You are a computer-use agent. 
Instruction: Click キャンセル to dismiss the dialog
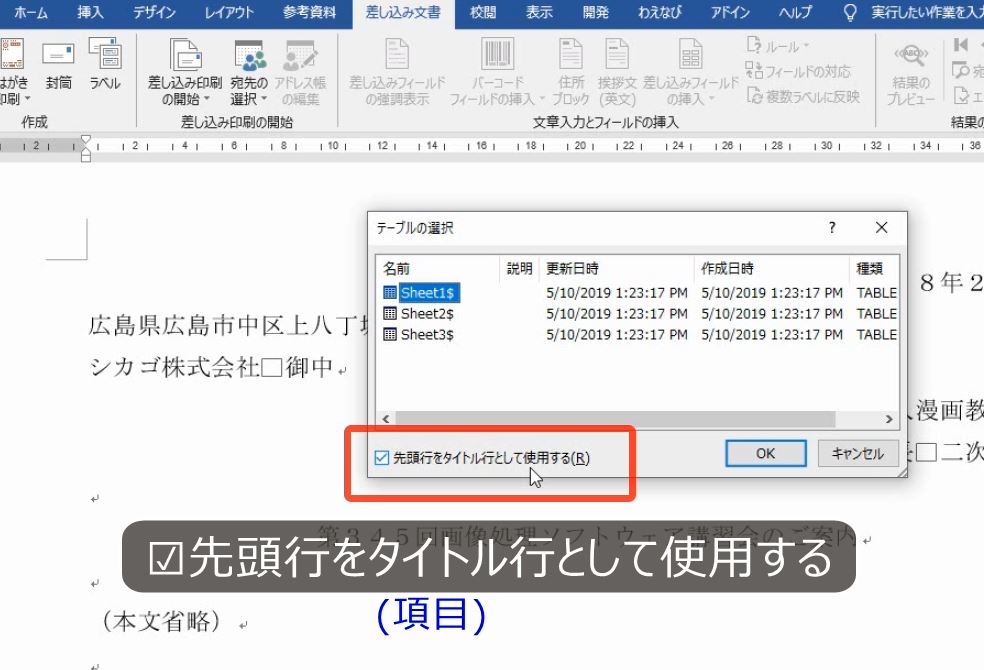pos(860,453)
